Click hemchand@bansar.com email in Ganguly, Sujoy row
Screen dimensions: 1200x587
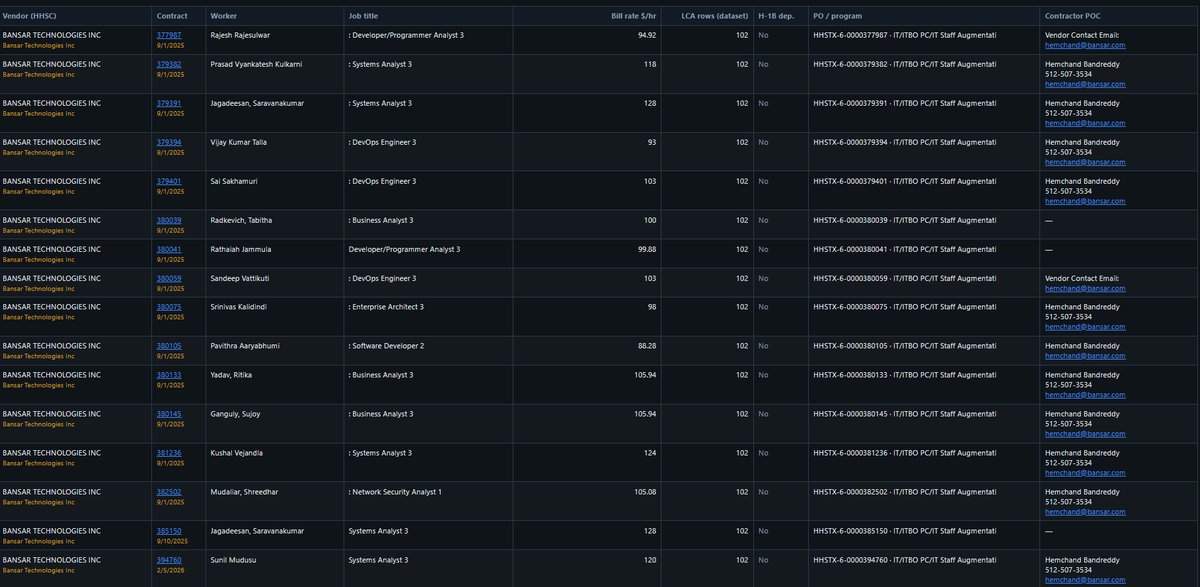(1085, 434)
